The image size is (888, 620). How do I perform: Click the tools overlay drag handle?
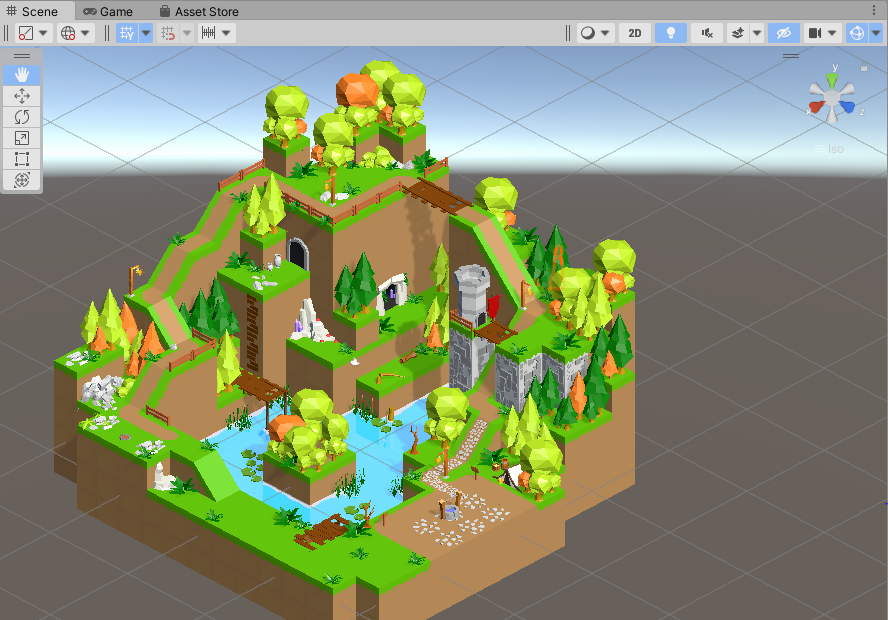click(x=22, y=55)
